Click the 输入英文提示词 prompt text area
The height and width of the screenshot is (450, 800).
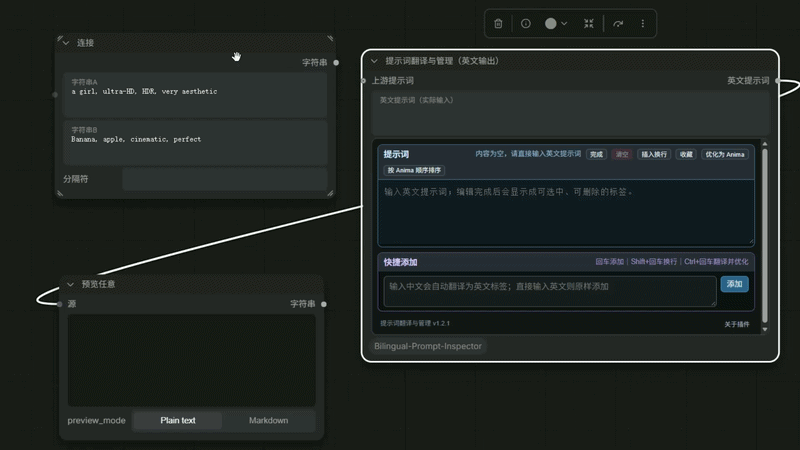click(565, 212)
